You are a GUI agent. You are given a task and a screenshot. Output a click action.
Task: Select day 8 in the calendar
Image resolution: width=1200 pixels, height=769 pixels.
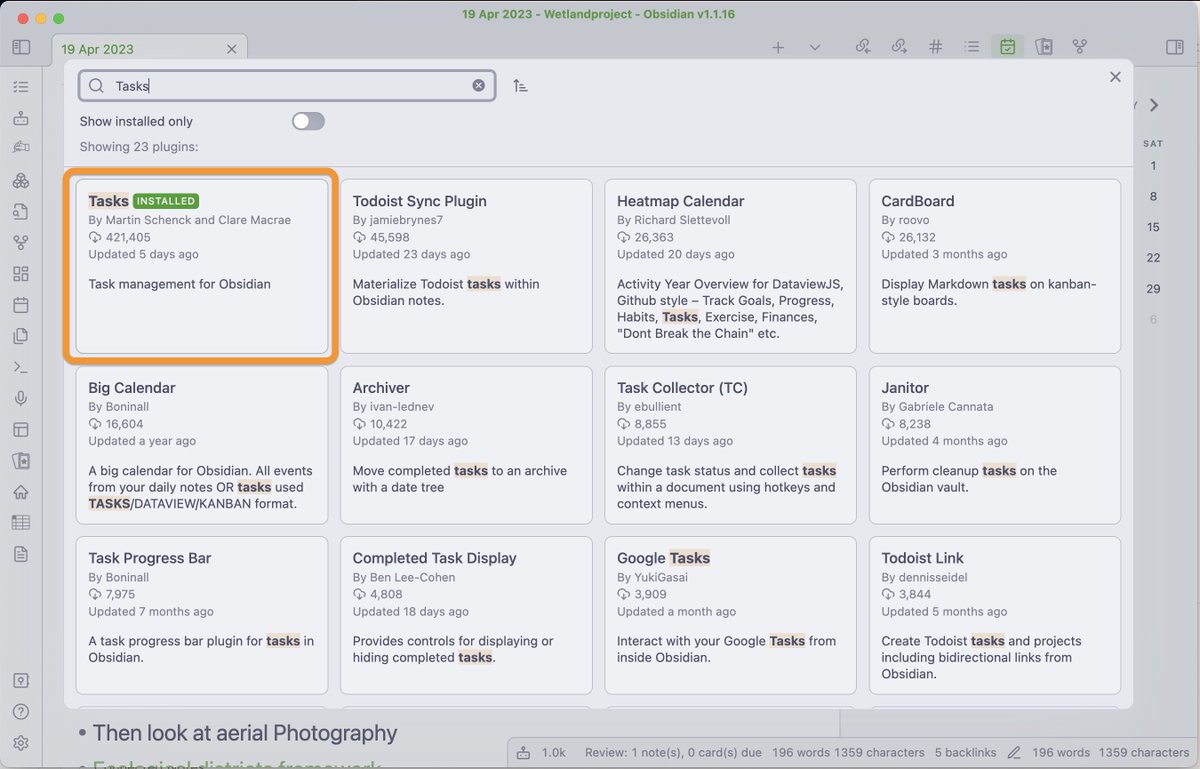tap(1153, 196)
